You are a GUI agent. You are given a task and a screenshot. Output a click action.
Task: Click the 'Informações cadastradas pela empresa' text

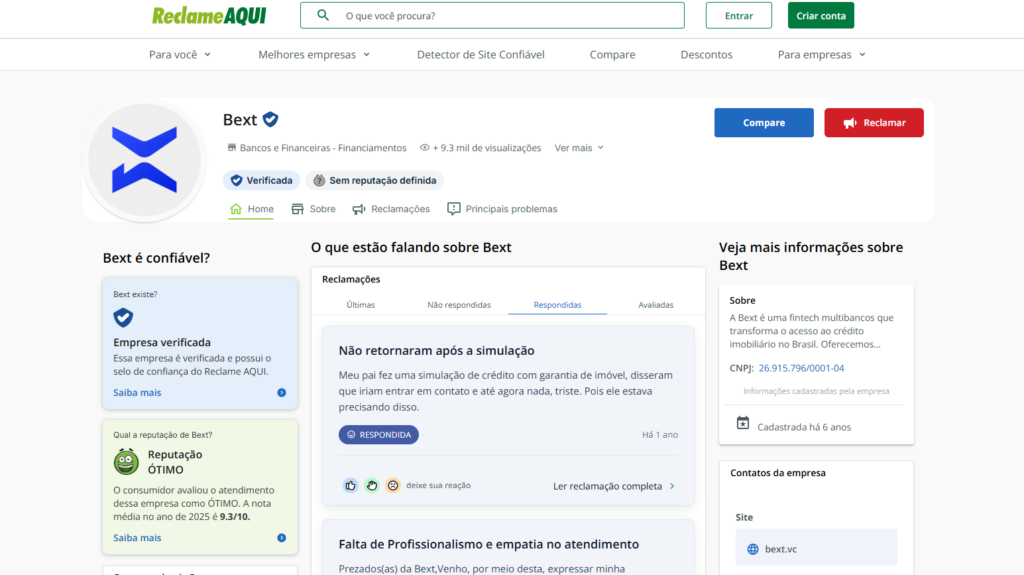816,391
